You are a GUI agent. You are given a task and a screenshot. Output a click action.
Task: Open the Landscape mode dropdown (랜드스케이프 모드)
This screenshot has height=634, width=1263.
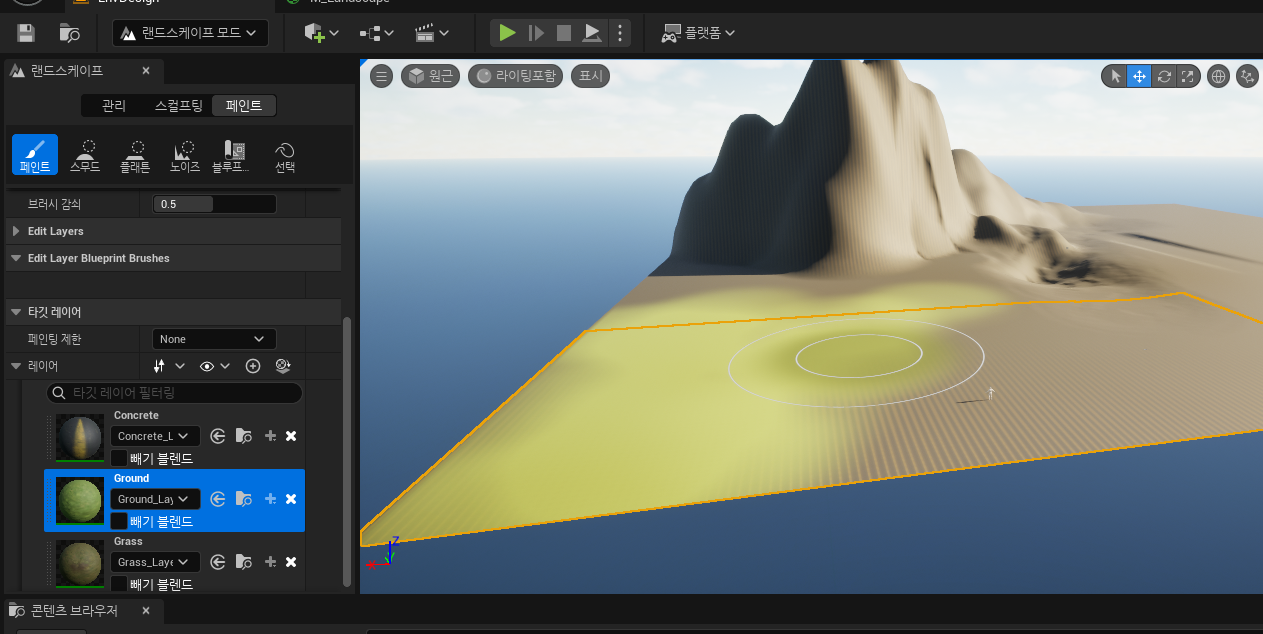click(x=190, y=33)
